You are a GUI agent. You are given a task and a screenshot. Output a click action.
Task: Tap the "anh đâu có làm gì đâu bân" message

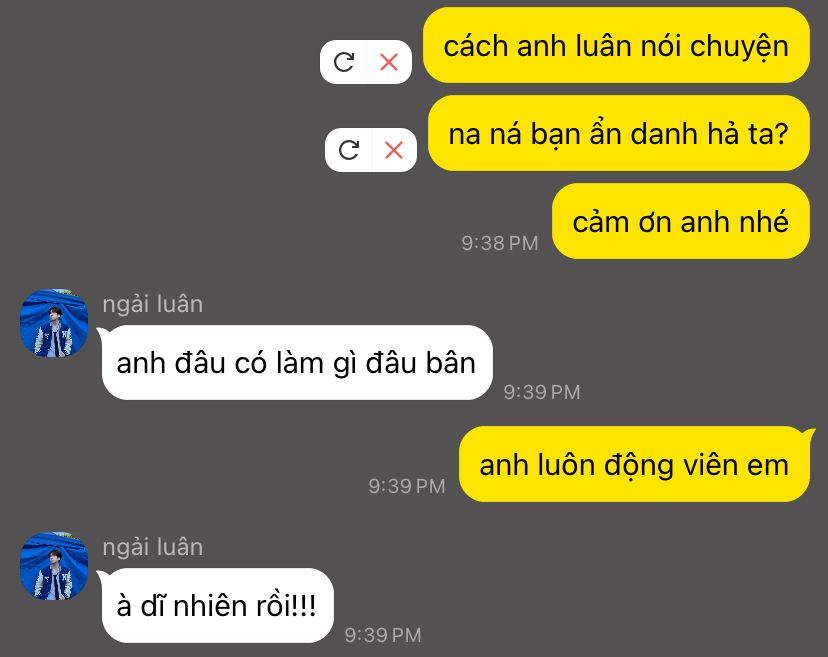coord(296,363)
